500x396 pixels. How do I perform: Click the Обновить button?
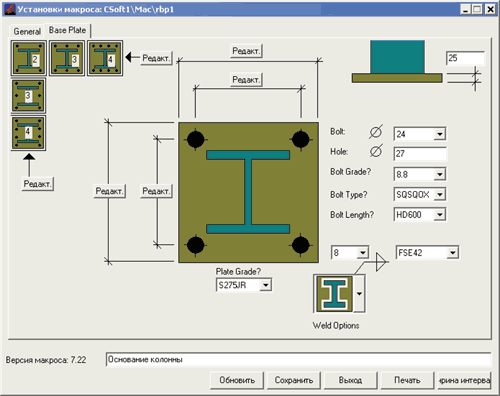coord(237,380)
